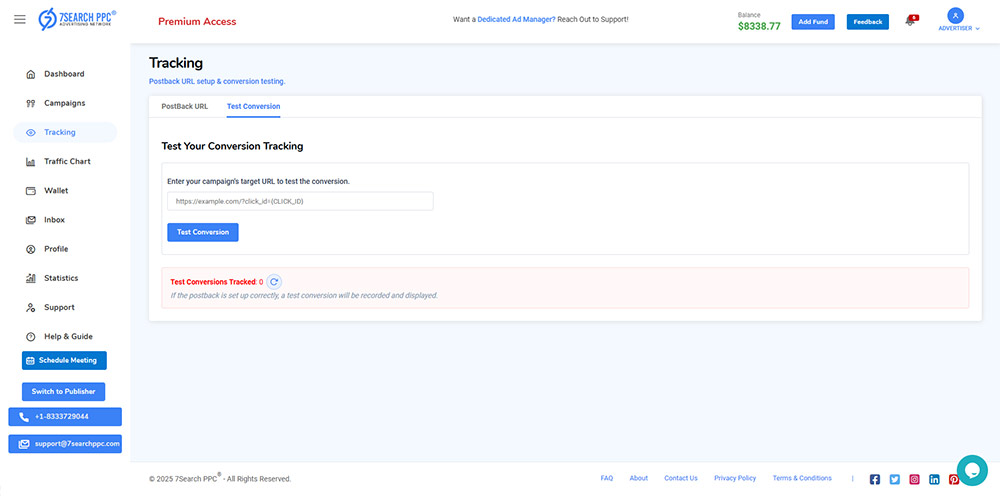Click the hamburger menu icon
Viewport: 1000px width, 496px height.
pyautogui.click(x=20, y=20)
